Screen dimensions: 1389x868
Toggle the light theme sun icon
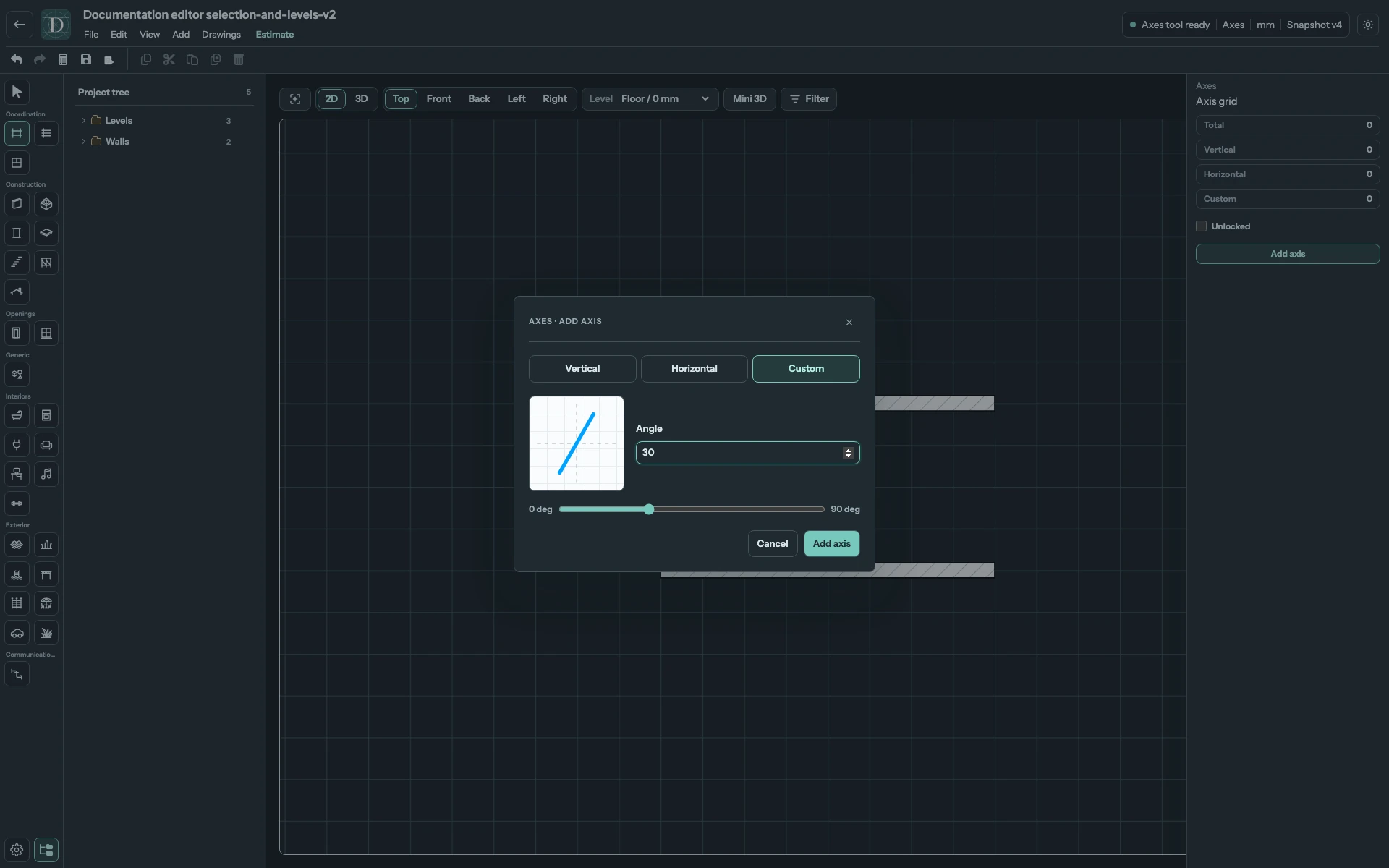tap(1368, 25)
